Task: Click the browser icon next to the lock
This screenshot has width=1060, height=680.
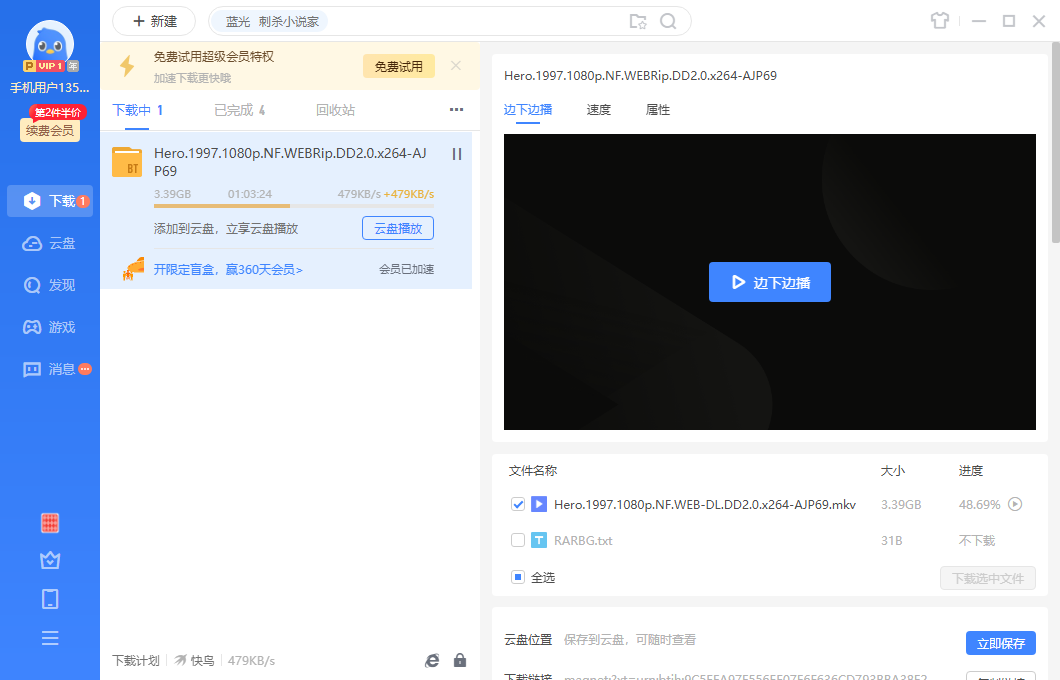Action: coord(432,660)
